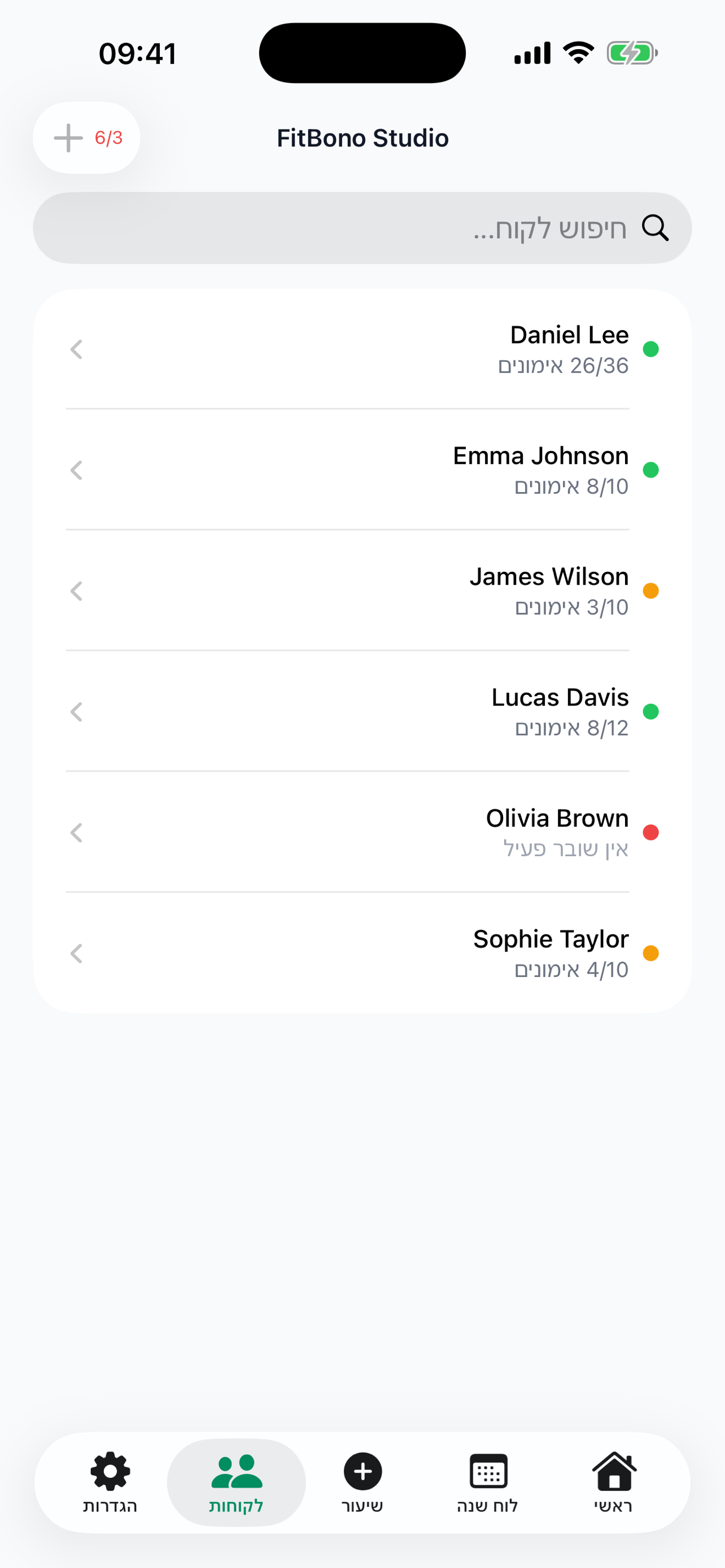This screenshot has width=725, height=1568.
Task: Tap Olivia Brown red status dot
Action: coord(650,832)
